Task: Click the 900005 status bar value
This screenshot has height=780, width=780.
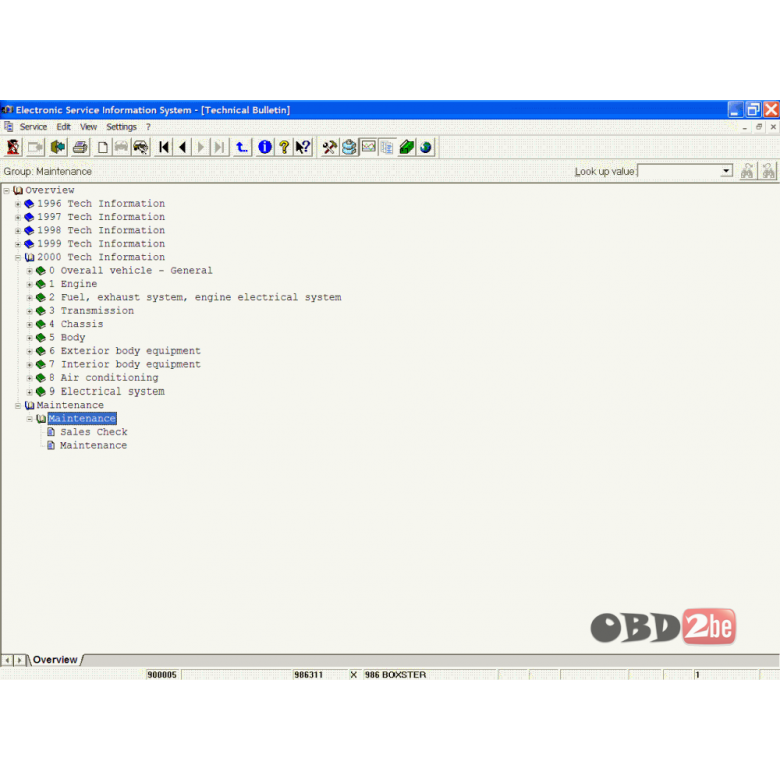Action: tap(162, 675)
